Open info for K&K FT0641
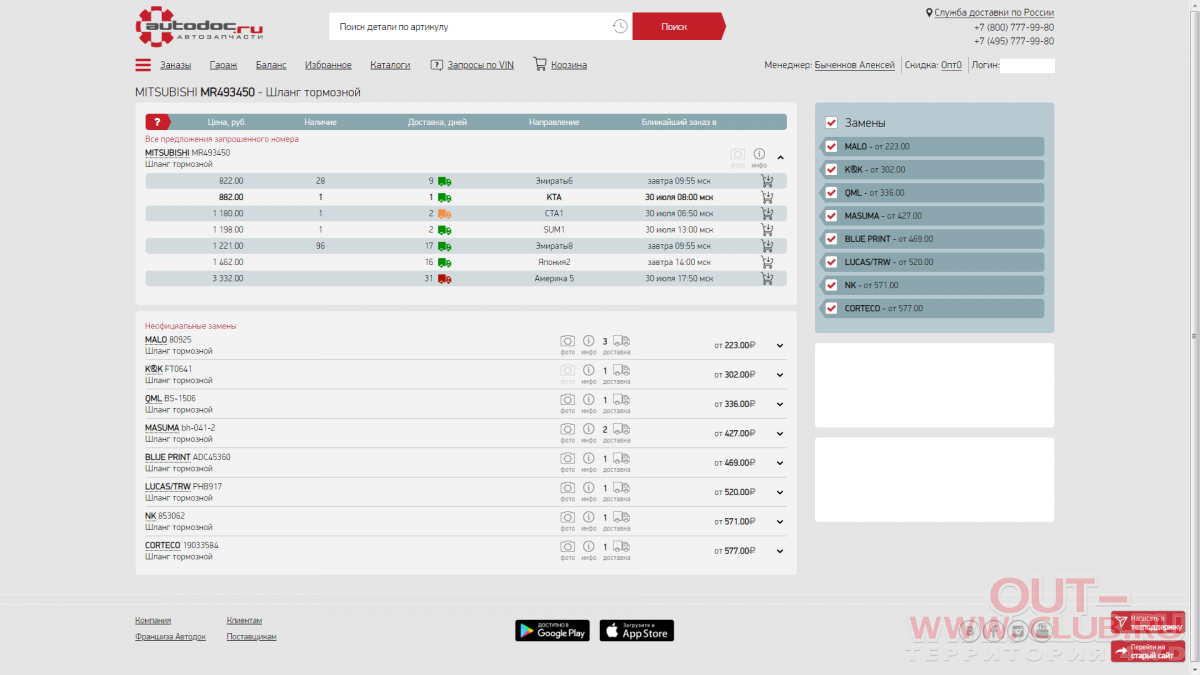The width and height of the screenshot is (1200, 675). (589, 371)
